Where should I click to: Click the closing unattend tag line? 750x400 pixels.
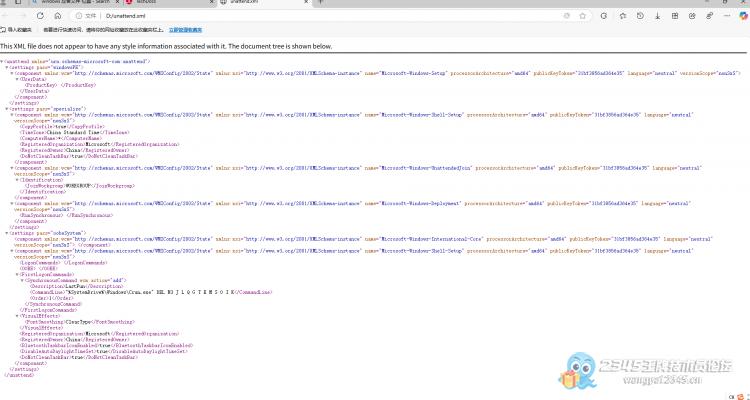click(x=19, y=375)
